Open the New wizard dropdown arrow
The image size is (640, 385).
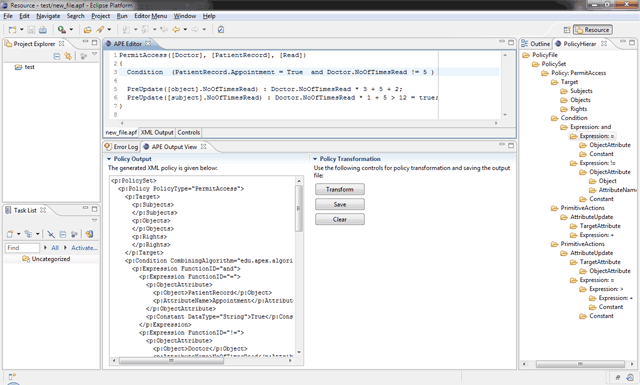click(22, 30)
